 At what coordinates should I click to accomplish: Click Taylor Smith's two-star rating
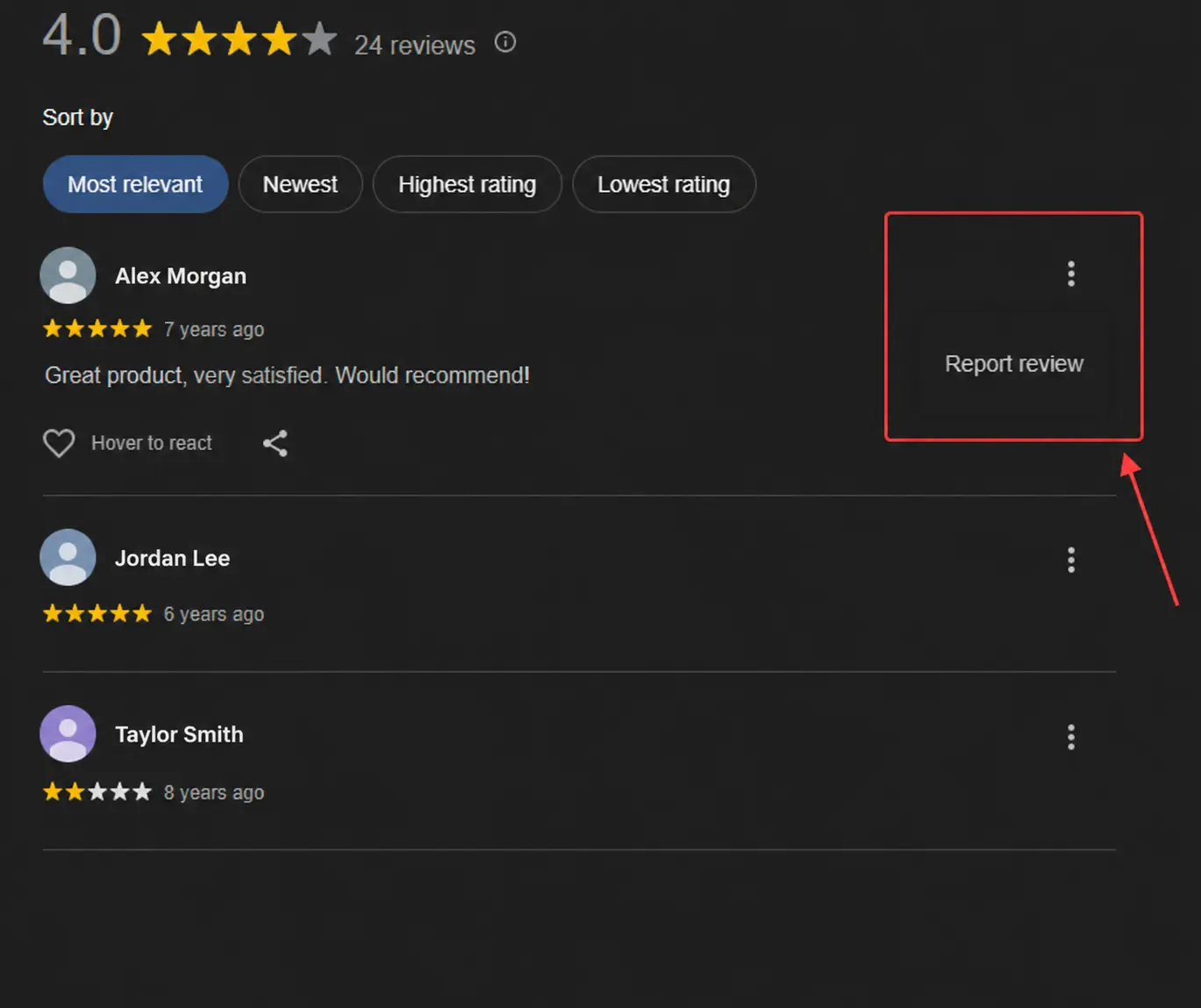point(97,792)
